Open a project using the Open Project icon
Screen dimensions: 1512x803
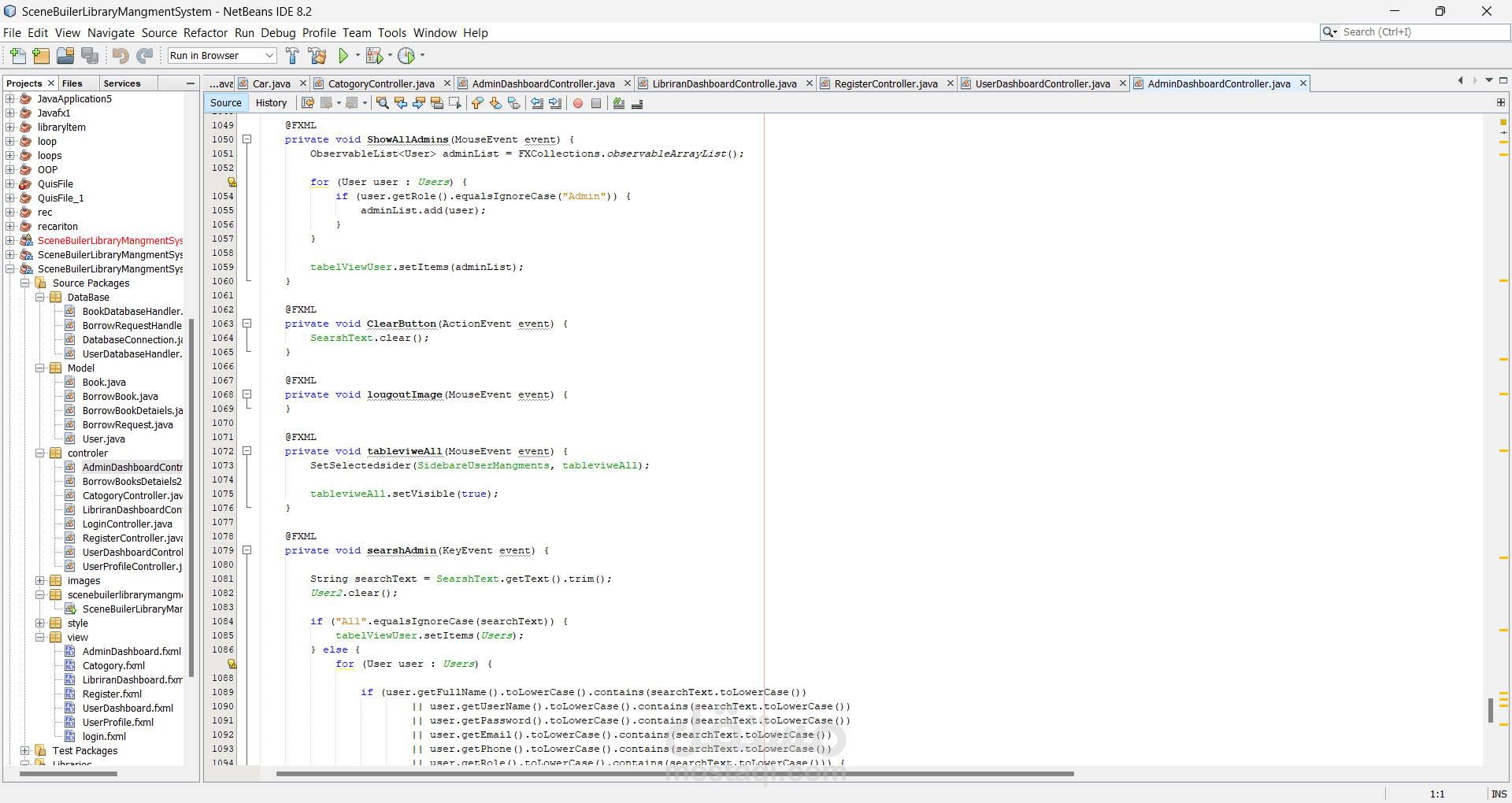click(65, 56)
